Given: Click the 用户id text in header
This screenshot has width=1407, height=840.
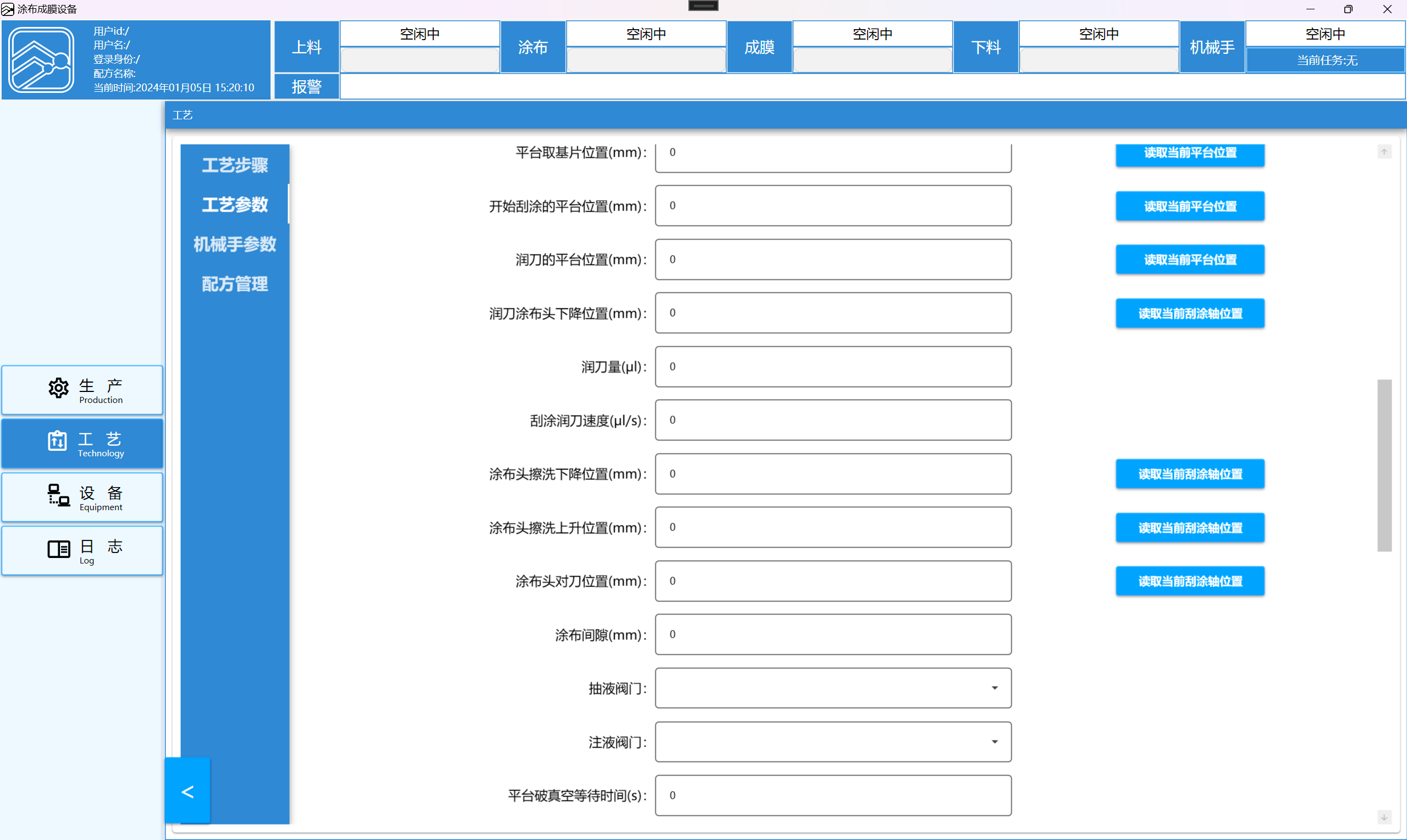Looking at the screenshot, I should [x=111, y=31].
